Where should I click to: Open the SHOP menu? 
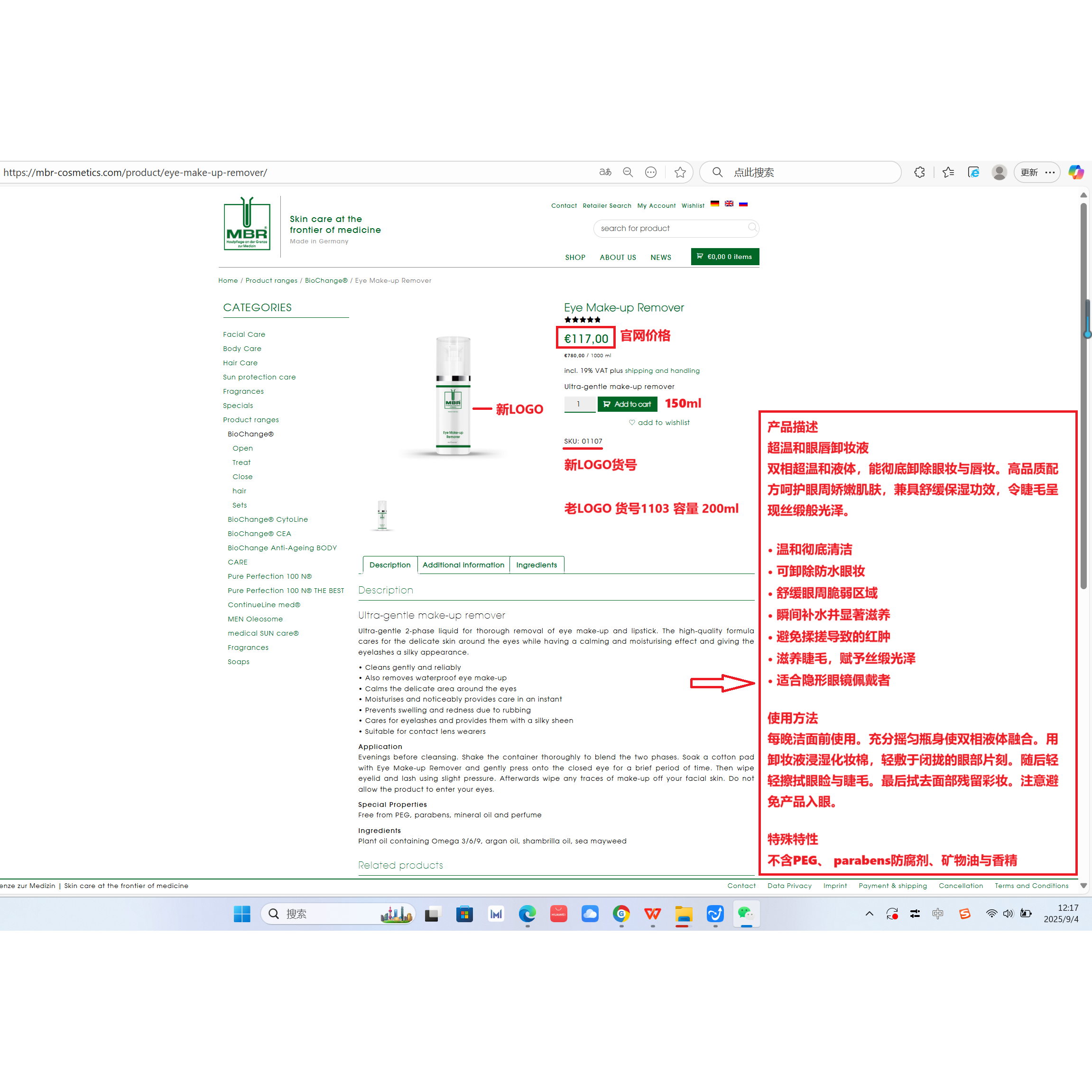pyautogui.click(x=575, y=257)
